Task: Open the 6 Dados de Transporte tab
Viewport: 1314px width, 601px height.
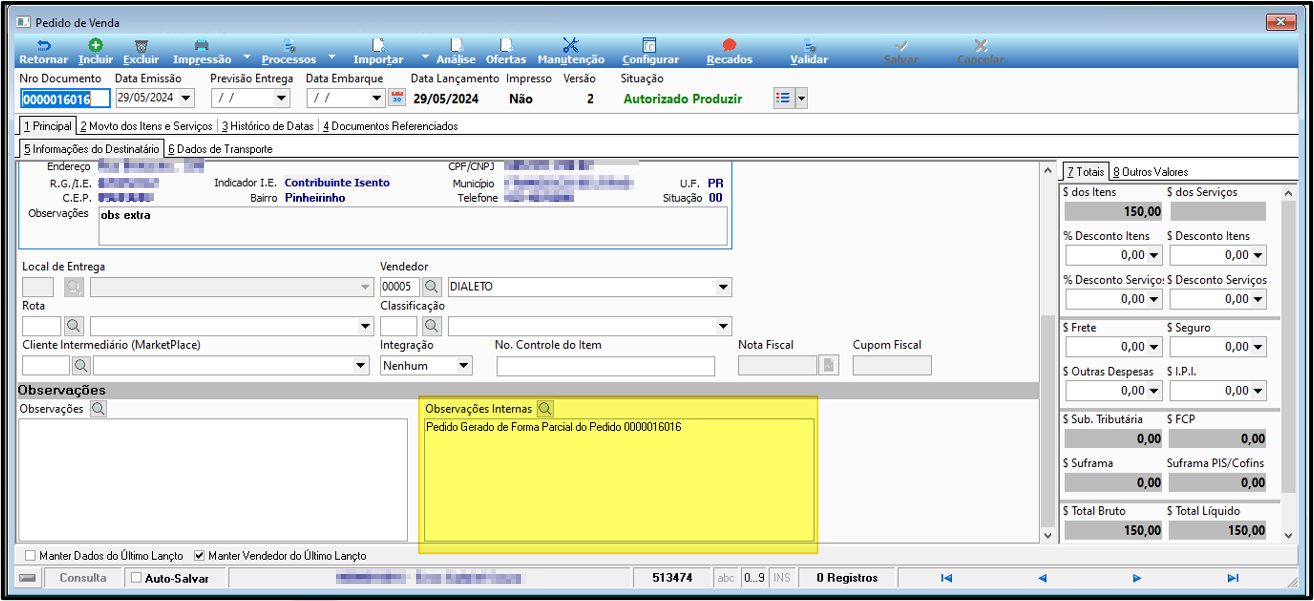Action: click(x=220, y=149)
